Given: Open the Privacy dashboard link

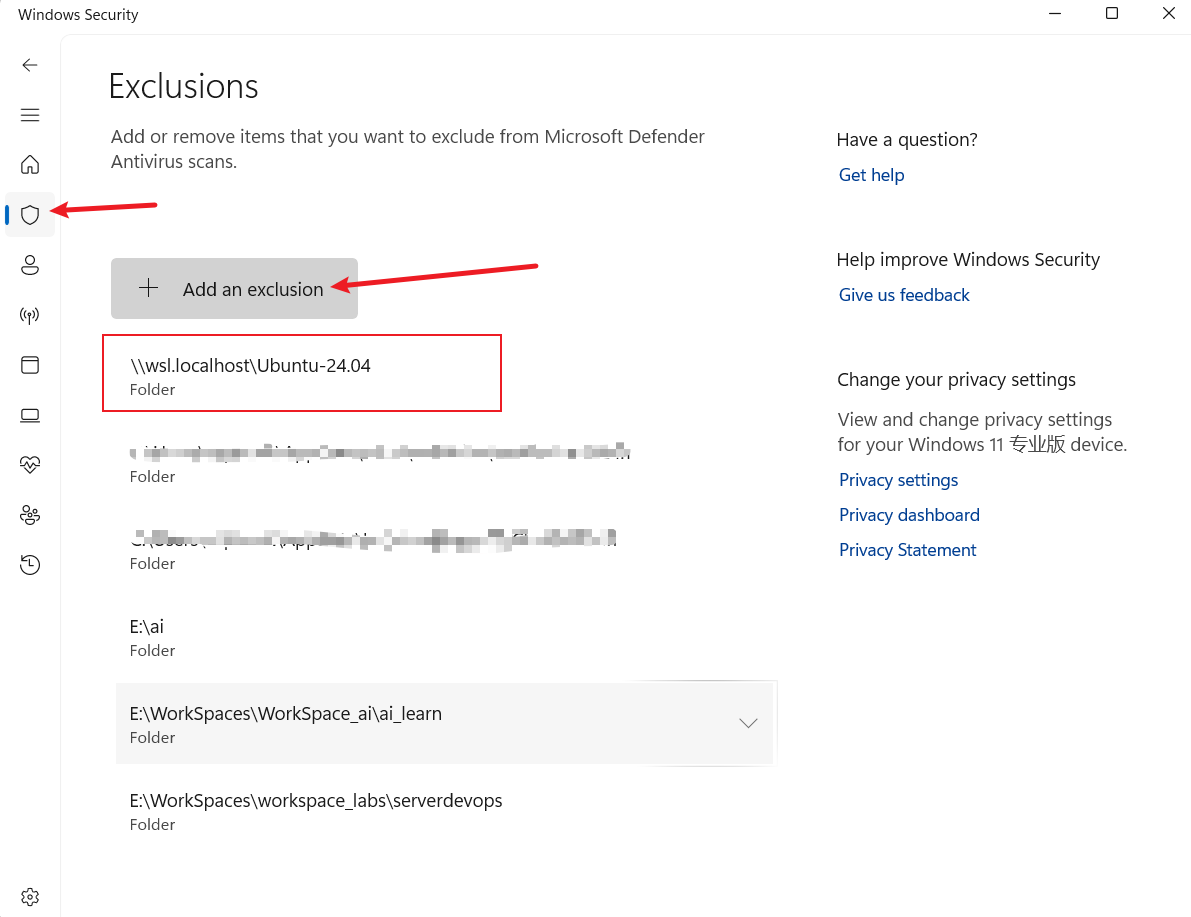Looking at the screenshot, I should pos(909,515).
